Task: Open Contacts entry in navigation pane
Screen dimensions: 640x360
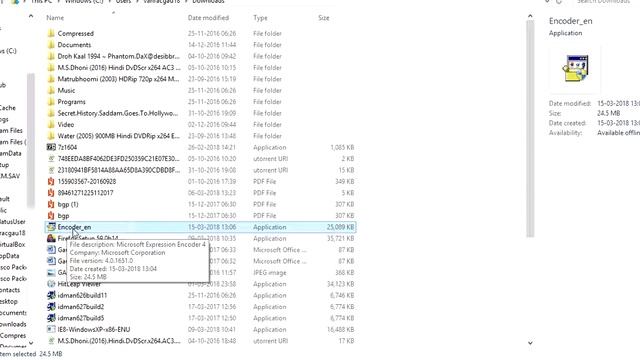Action: pyautogui.click(x=10, y=290)
